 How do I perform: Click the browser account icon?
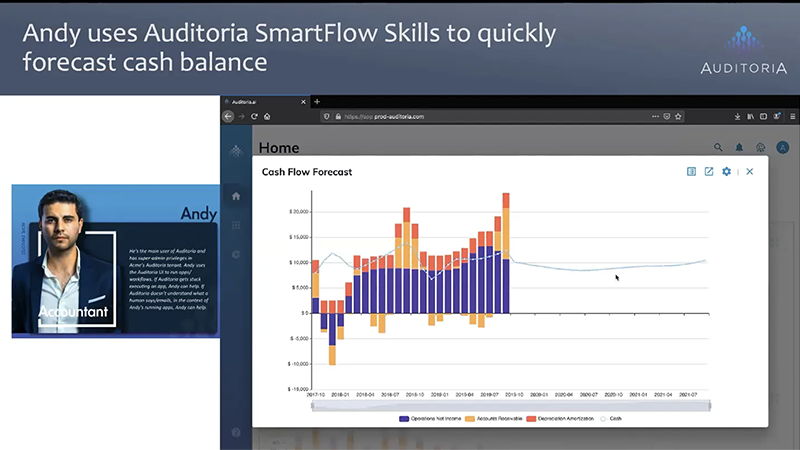[x=777, y=116]
